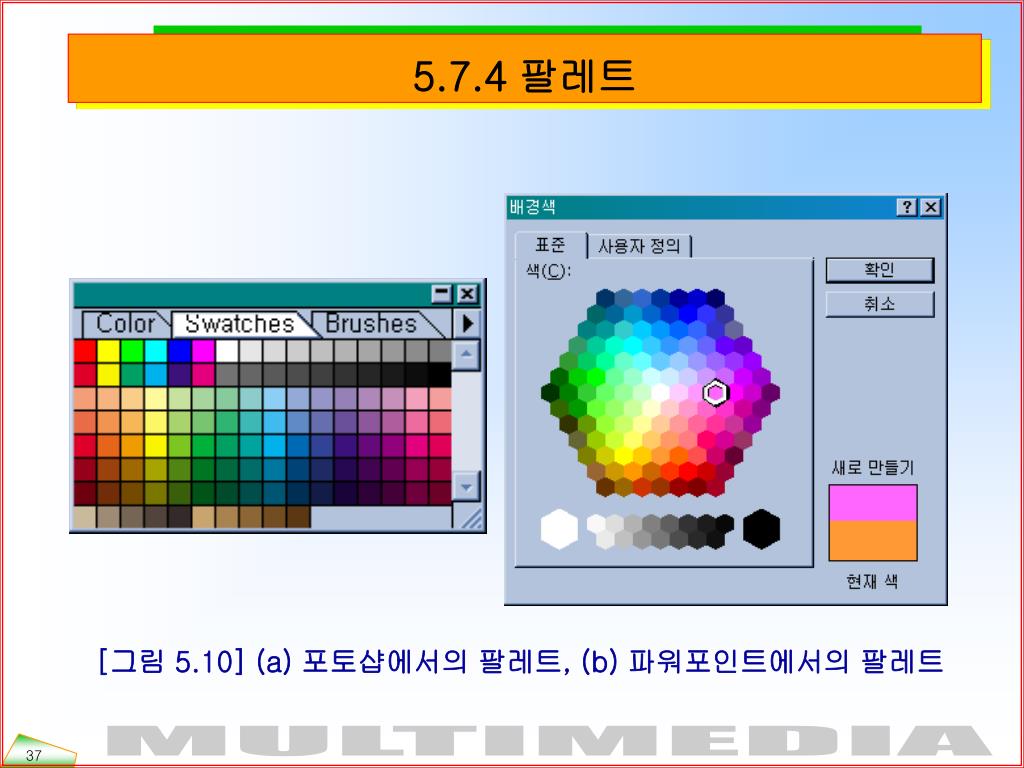Image resolution: width=1024 pixels, height=768 pixels.
Task: Pick the magenta swatch in top row
Action: (x=203, y=351)
